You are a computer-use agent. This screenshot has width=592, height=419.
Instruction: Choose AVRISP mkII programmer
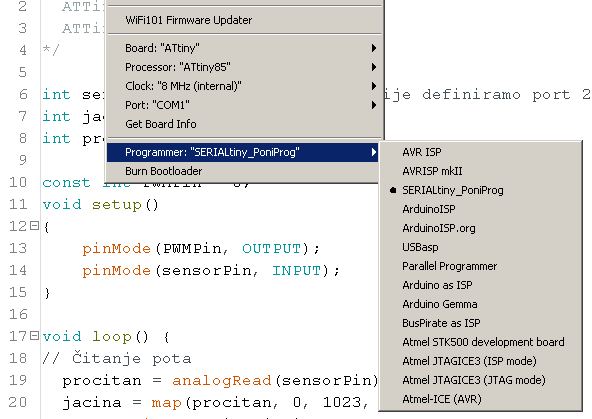(x=481, y=171)
